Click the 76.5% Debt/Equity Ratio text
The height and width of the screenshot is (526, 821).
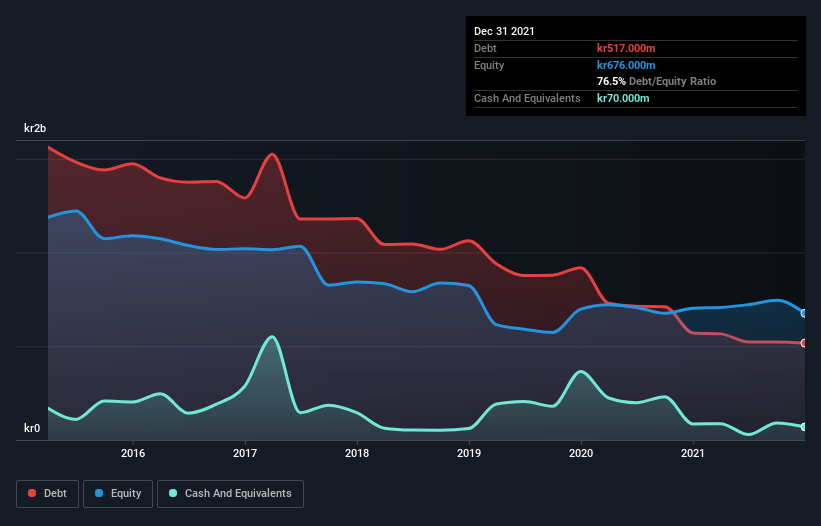(x=657, y=81)
